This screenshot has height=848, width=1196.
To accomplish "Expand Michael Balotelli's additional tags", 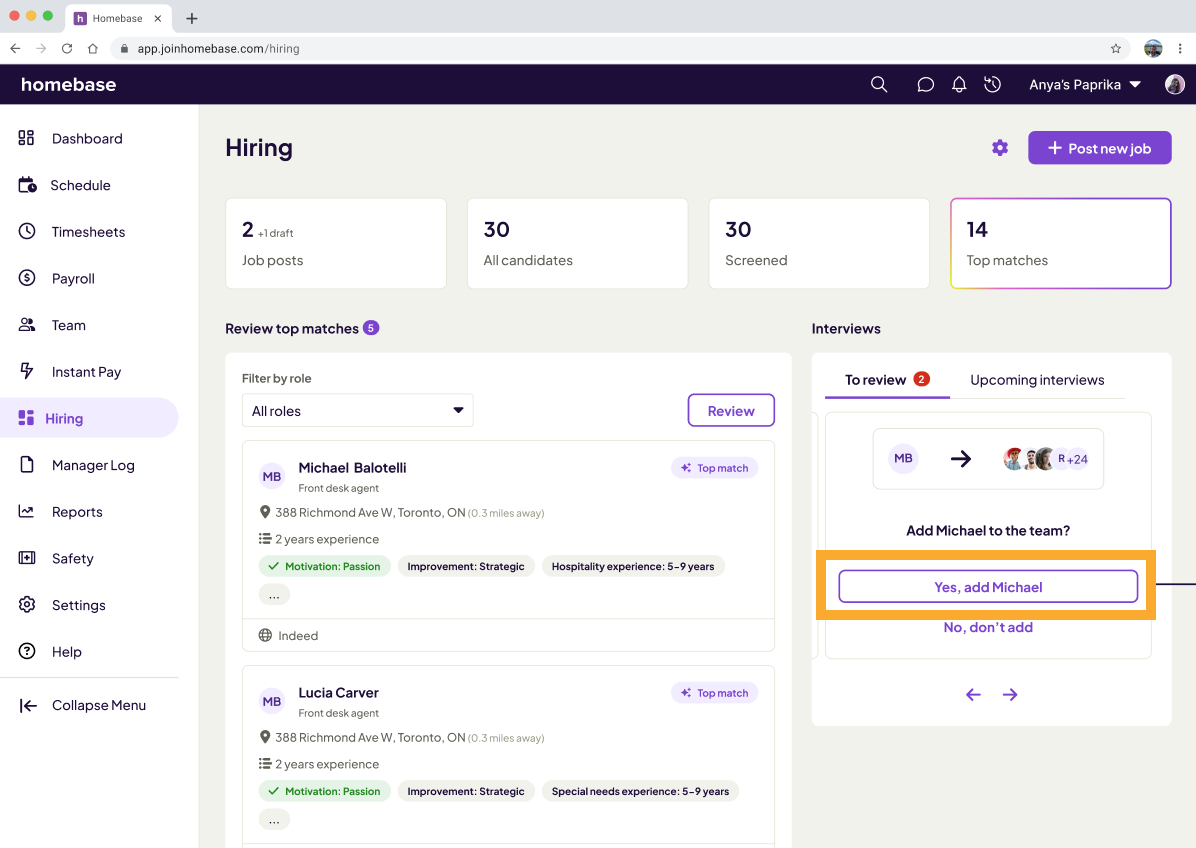I will [273, 594].
